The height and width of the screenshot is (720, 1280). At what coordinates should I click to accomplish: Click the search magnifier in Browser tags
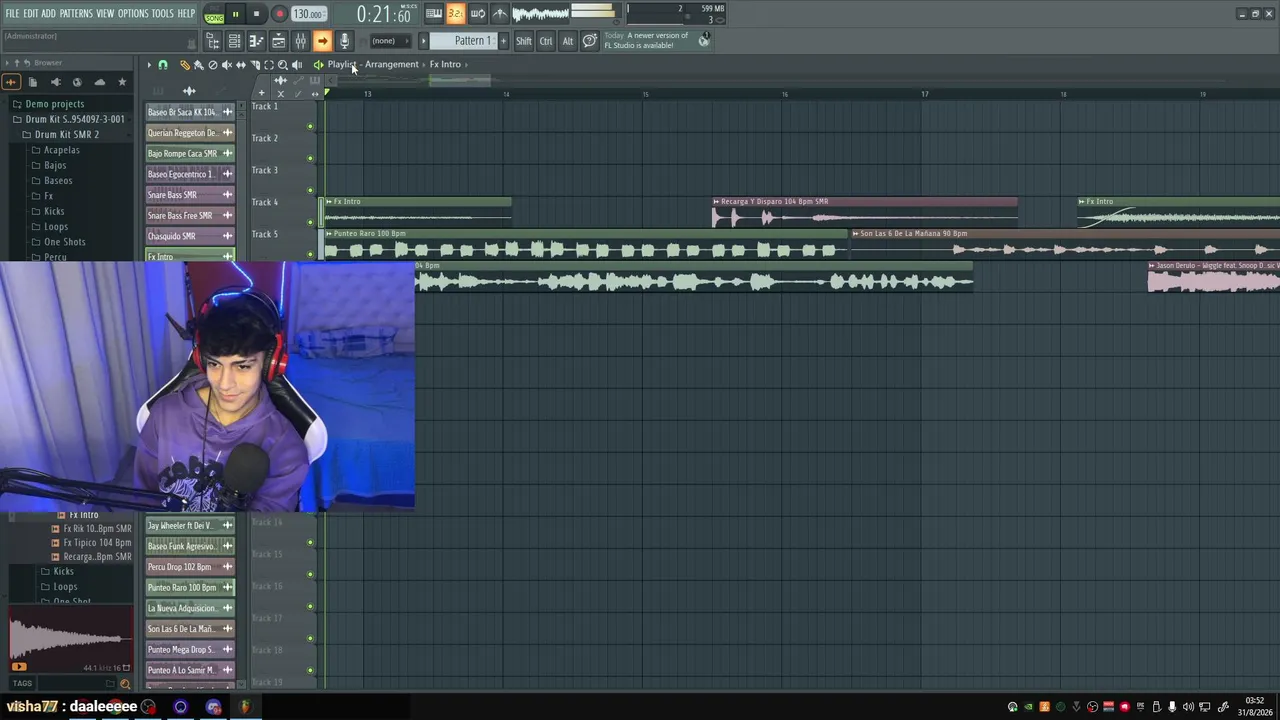pyautogui.click(x=125, y=684)
